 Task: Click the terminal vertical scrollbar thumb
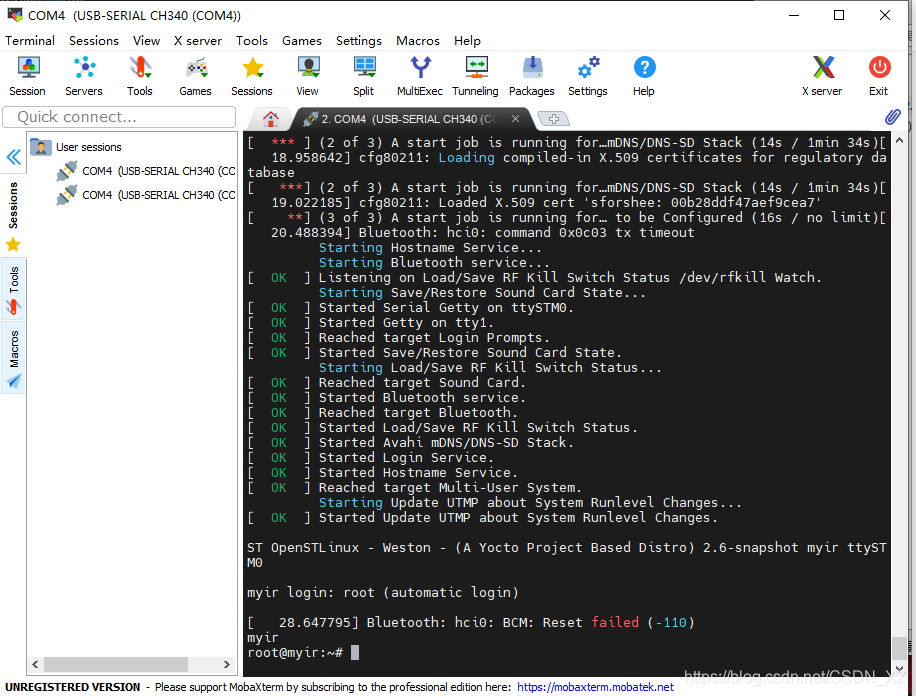[x=899, y=647]
